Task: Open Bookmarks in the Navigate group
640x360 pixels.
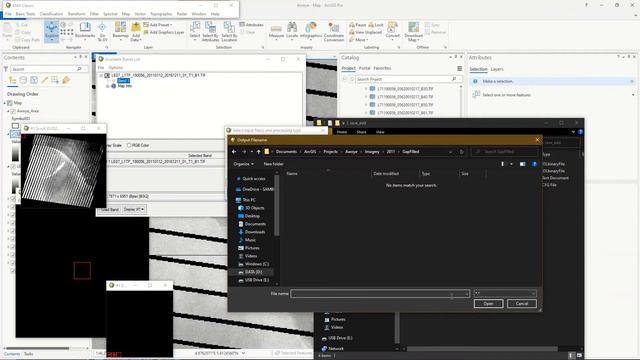Action: [x=85, y=31]
